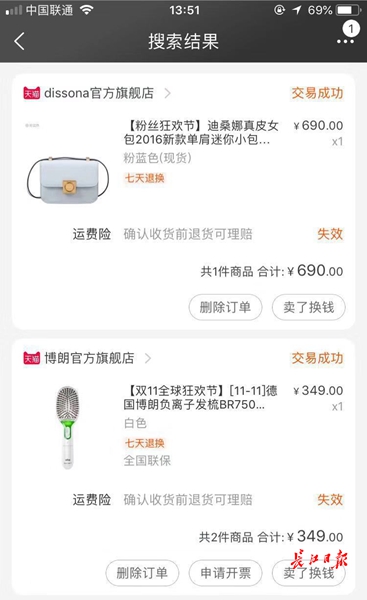This screenshot has width=367, height=600.
Task: Tap the location arrow status icon
Action: 297,10
